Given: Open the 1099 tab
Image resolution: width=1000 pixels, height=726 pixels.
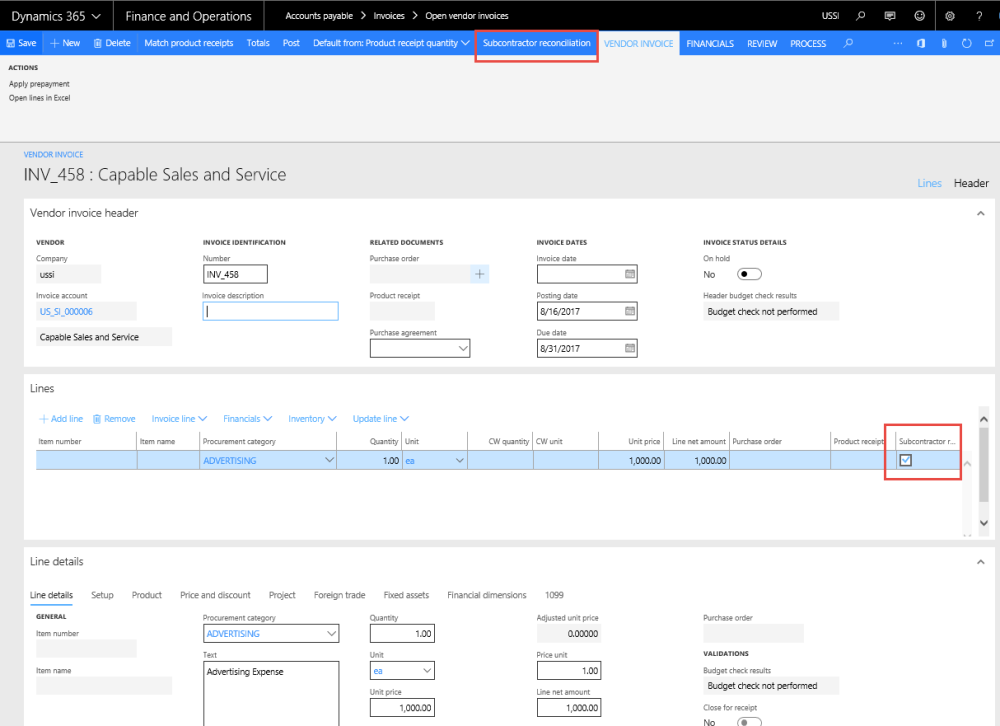Looking at the screenshot, I should coord(554,595).
